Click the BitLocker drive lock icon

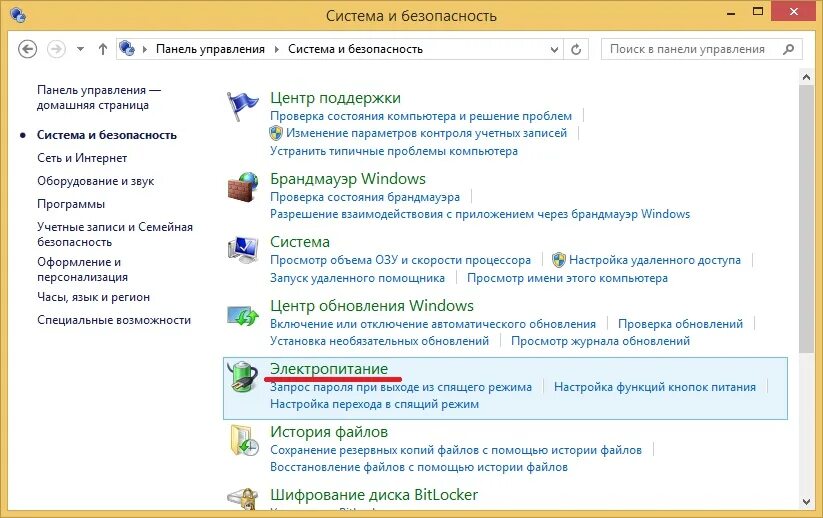(242, 499)
